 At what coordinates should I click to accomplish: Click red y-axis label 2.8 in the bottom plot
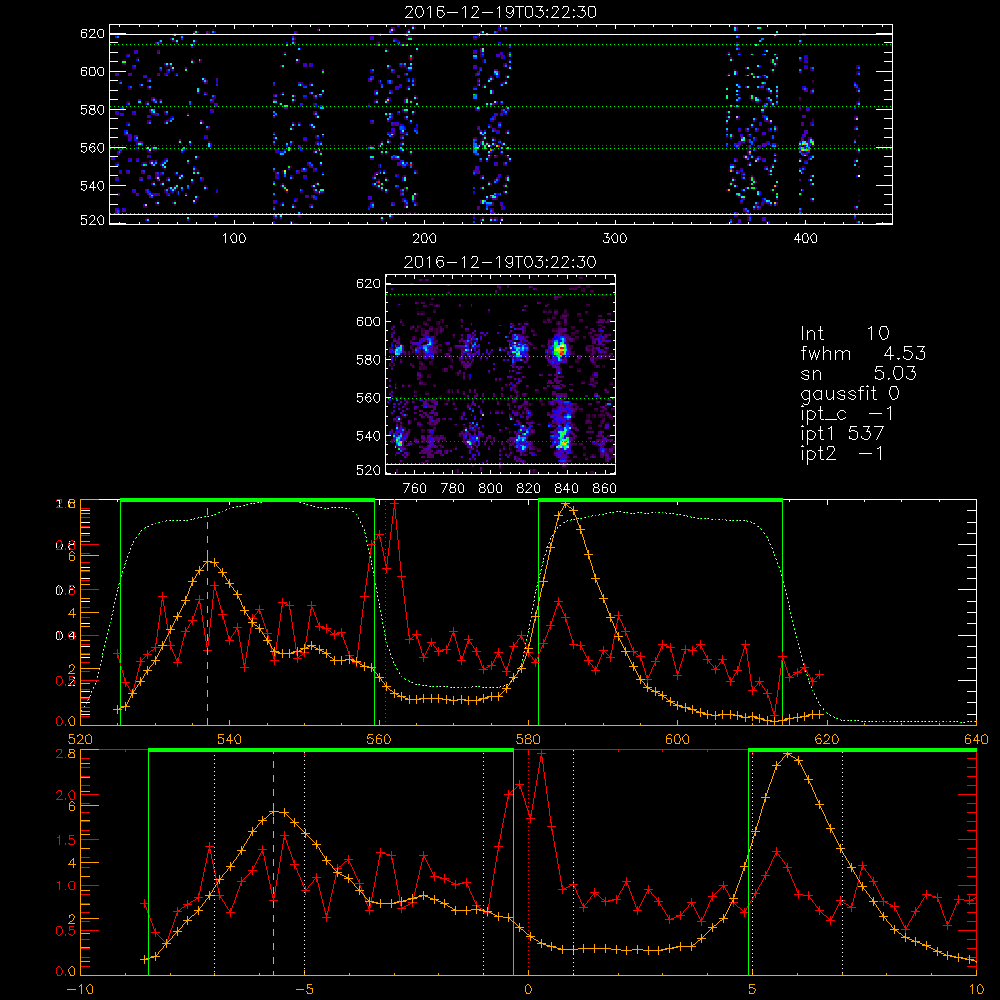point(66,754)
